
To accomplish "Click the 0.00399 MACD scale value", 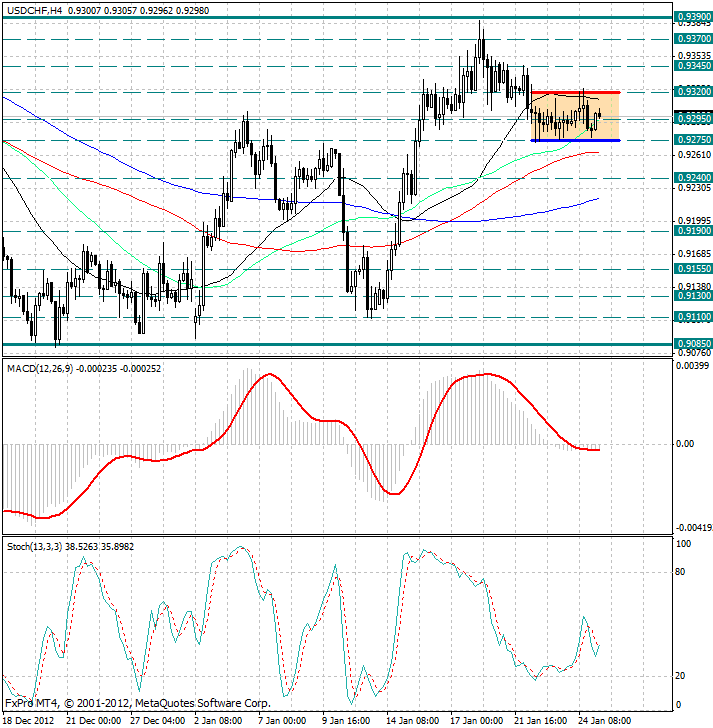I will coord(693,366).
